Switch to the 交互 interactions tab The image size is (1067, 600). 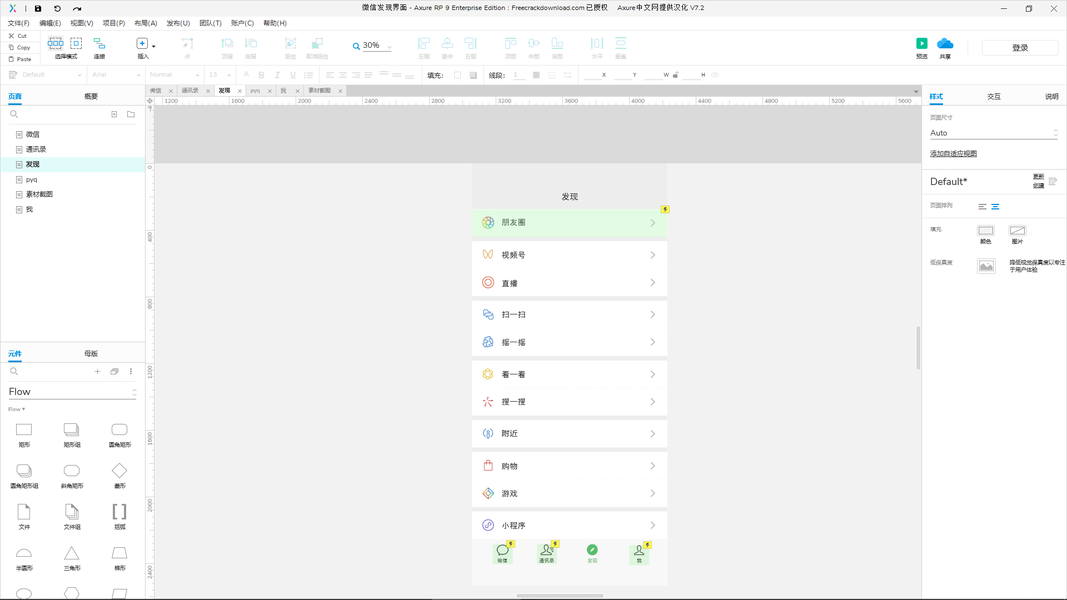tap(994, 97)
